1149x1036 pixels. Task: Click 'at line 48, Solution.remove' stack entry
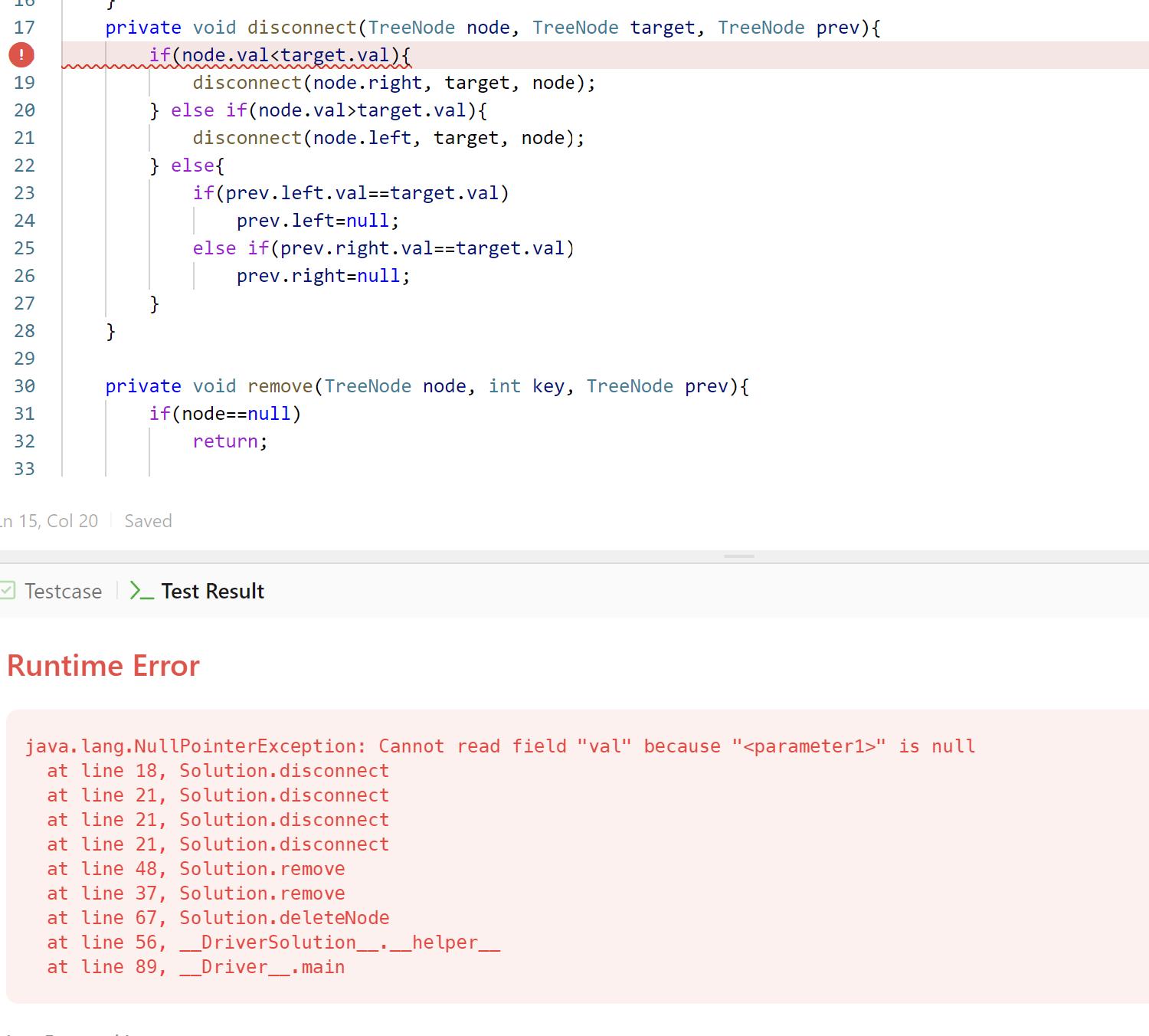196,869
